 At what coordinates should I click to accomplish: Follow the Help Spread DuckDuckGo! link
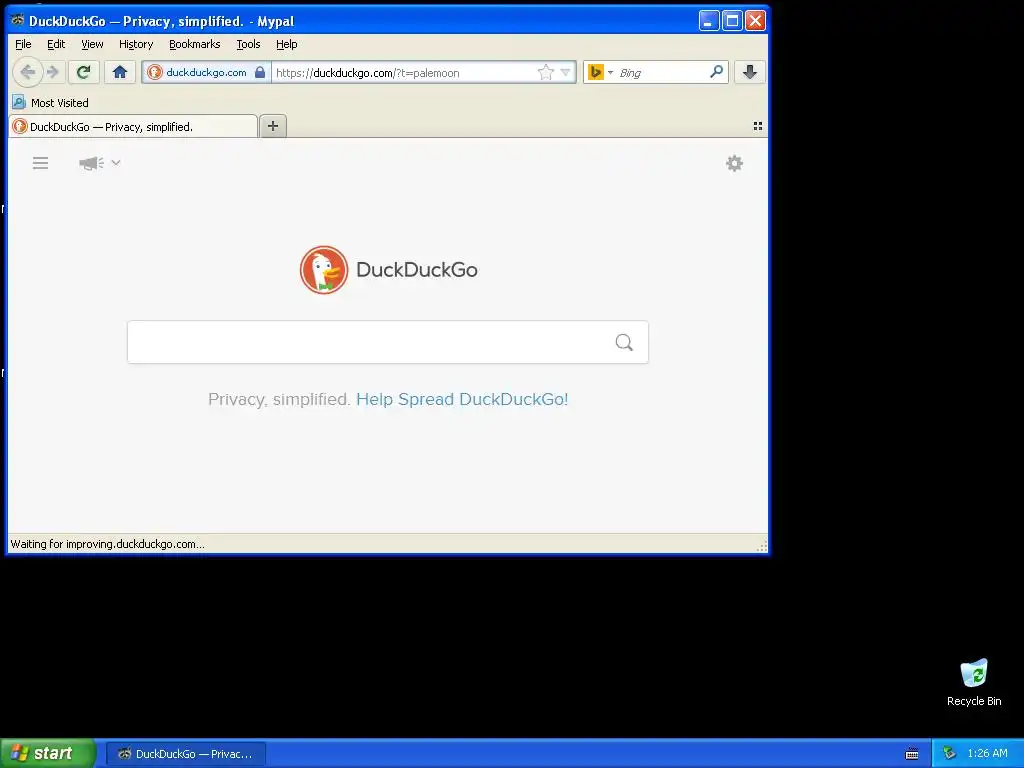(462, 399)
